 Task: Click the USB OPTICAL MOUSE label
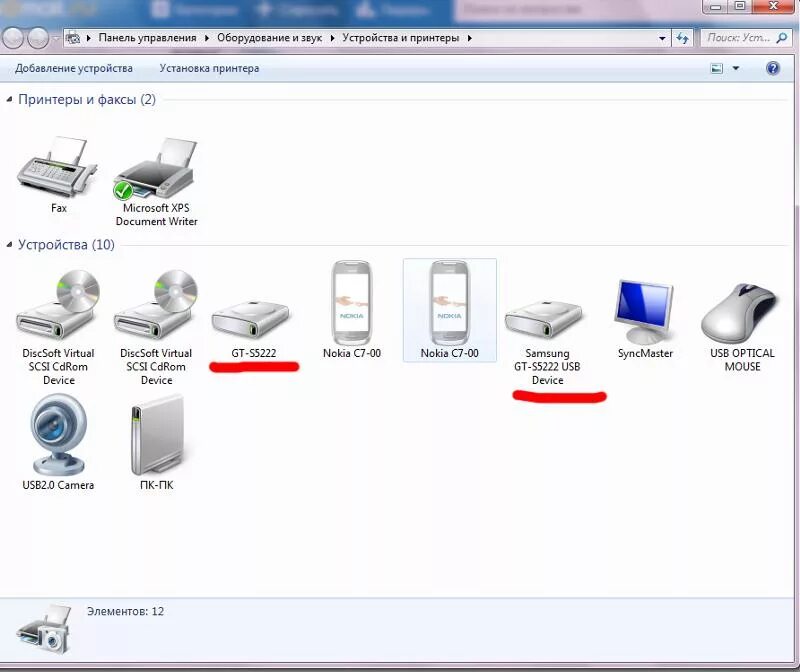coord(742,360)
